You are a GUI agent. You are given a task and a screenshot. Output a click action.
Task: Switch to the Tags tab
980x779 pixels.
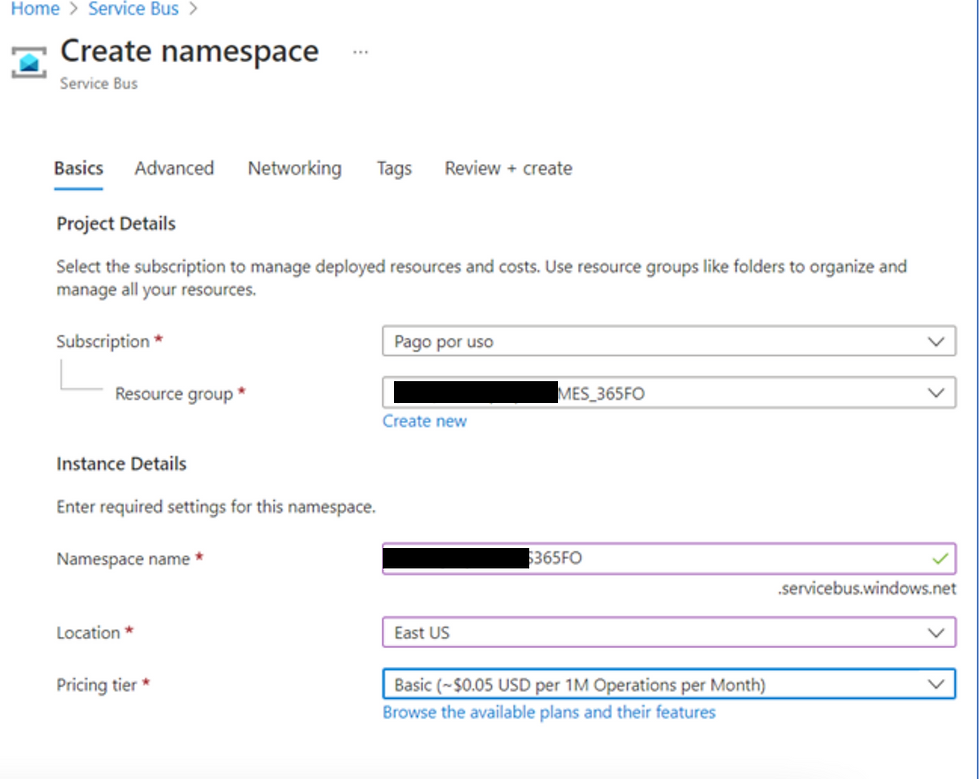click(394, 168)
